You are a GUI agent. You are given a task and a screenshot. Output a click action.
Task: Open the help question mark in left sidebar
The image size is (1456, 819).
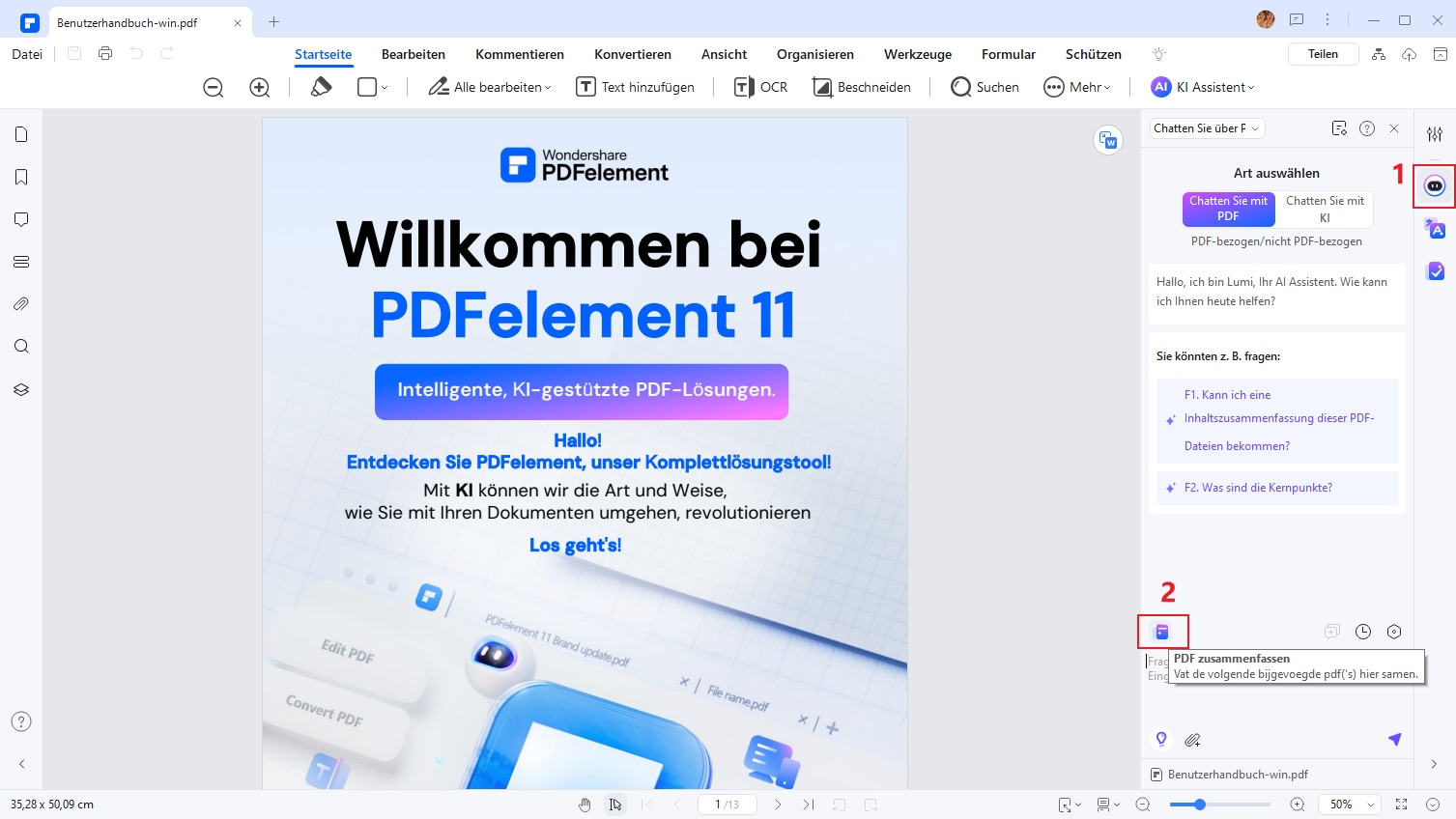tap(21, 721)
